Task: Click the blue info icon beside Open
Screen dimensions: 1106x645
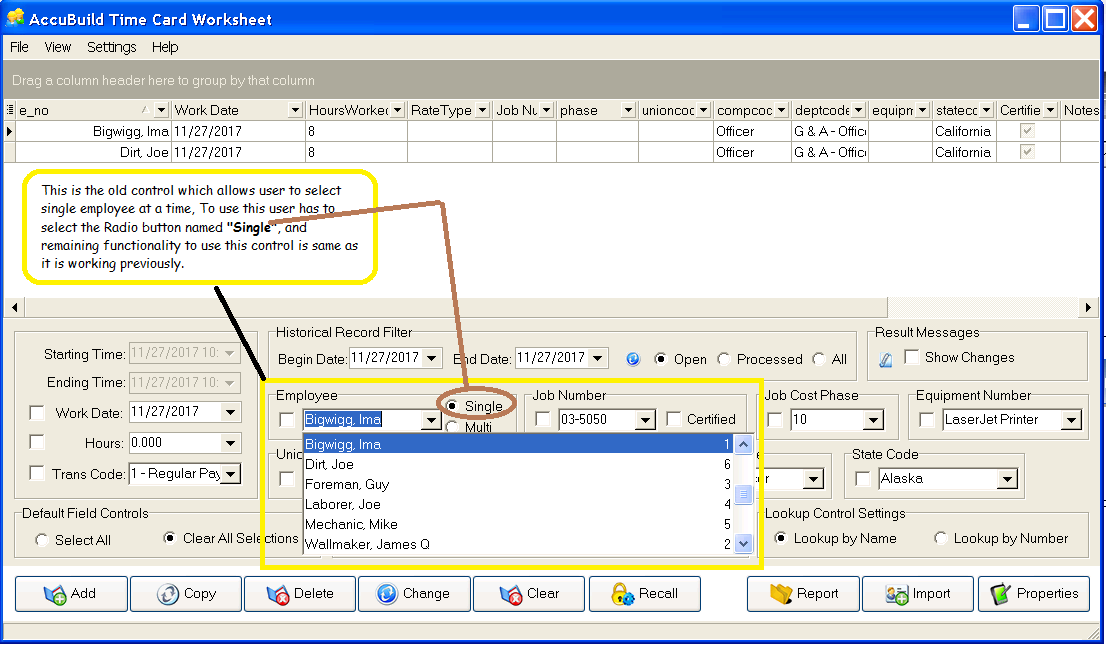Action: (633, 359)
